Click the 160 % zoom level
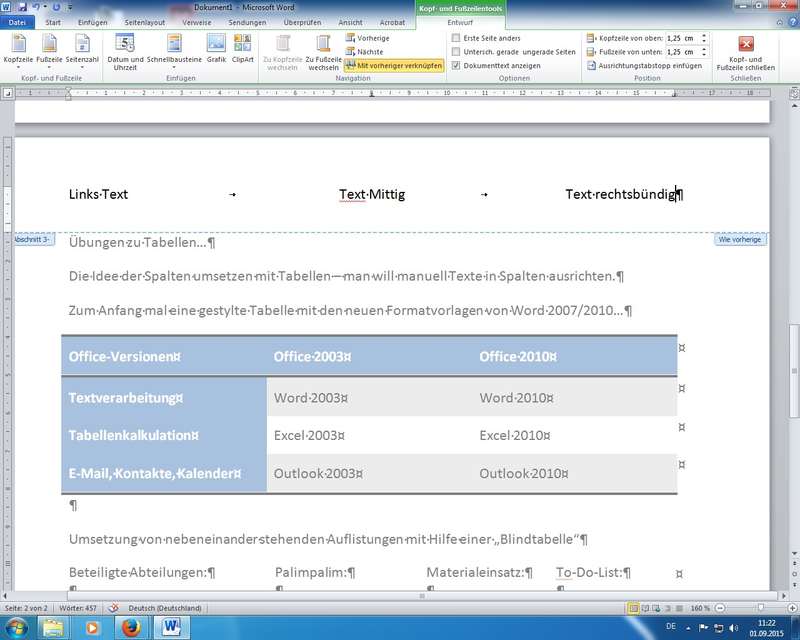Image resolution: width=800 pixels, height=640 pixels. click(701, 608)
